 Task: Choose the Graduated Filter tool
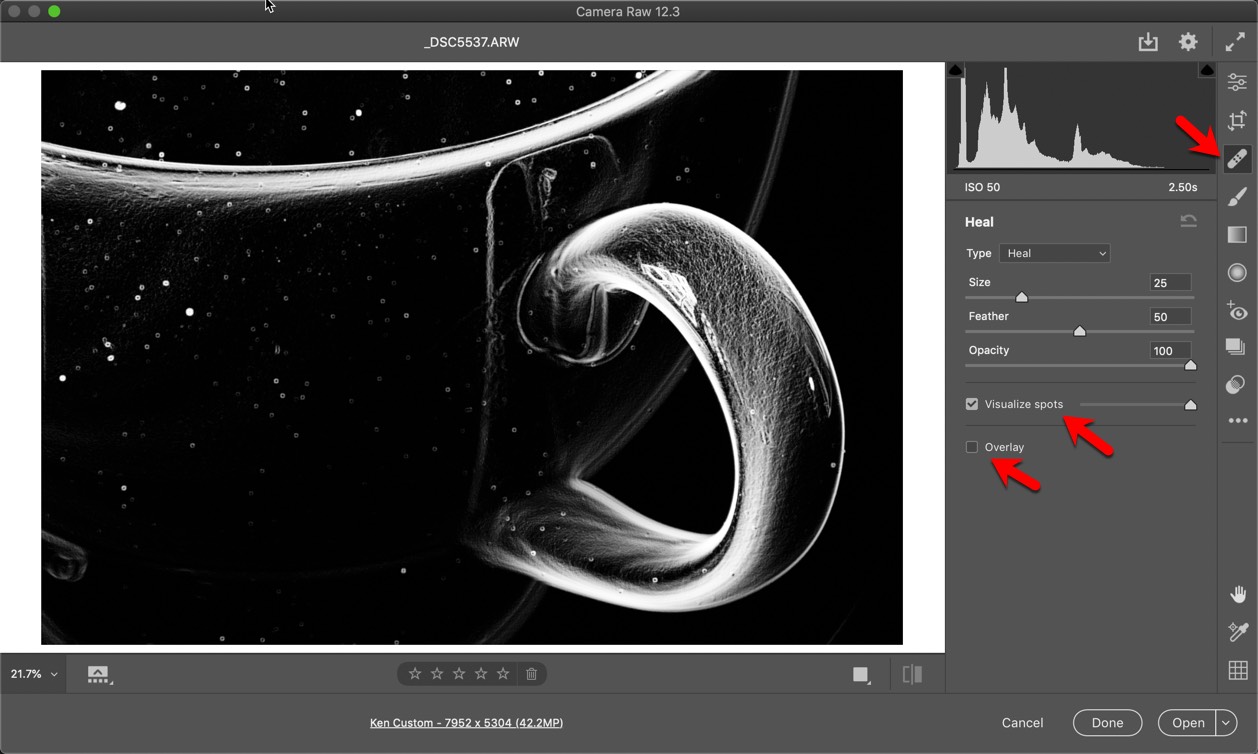[x=1237, y=235]
